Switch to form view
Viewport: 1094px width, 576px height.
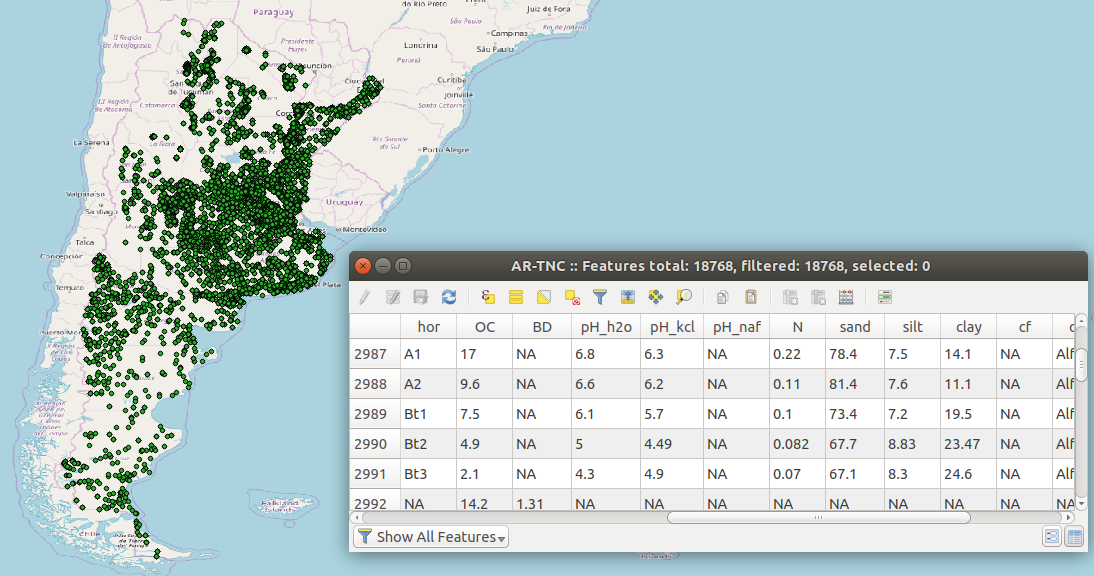[x=1052, y=537]
